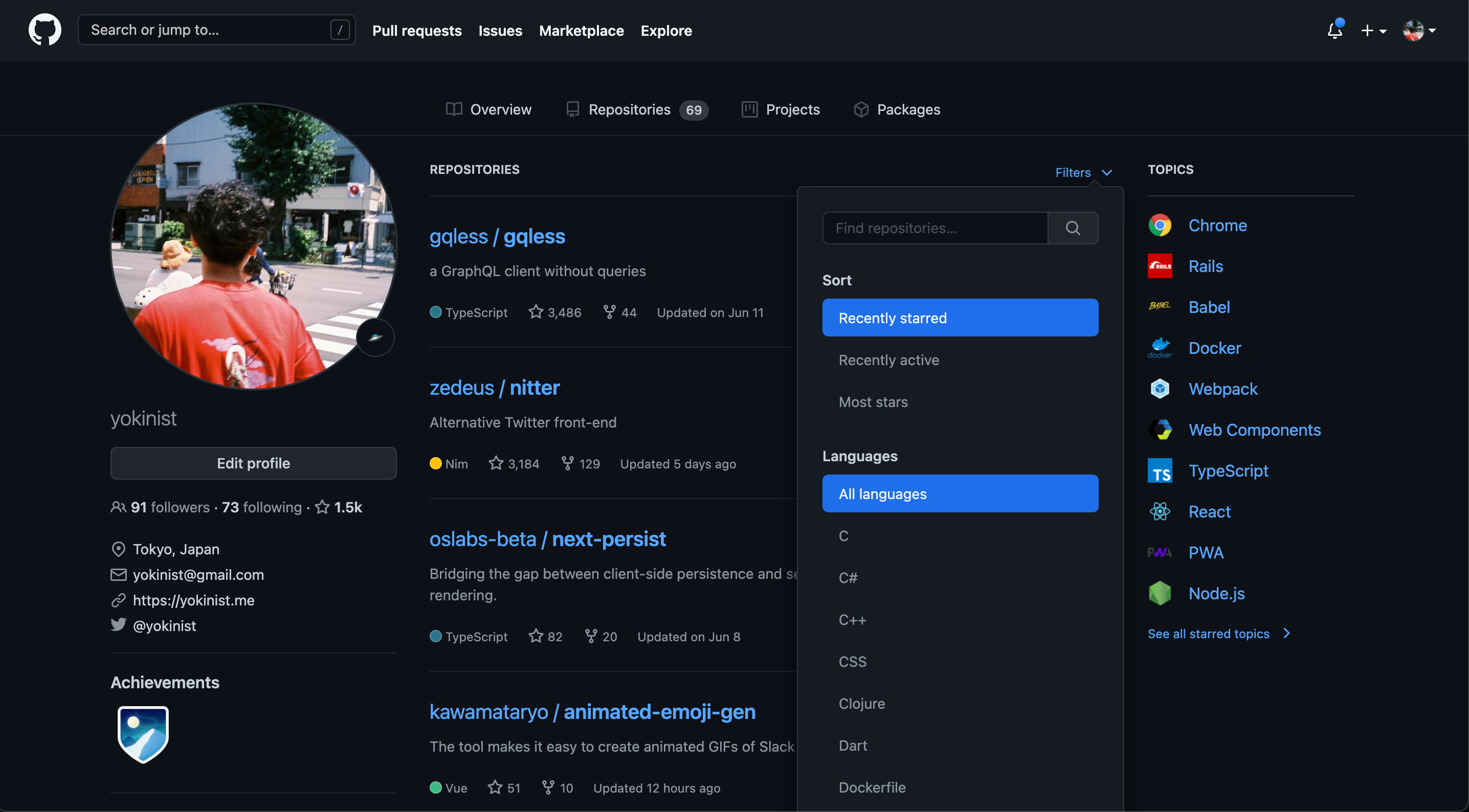Open Issues in top navigation
Image resolution: width=1469 pixels, height=812 pixels.
point(500,30)
